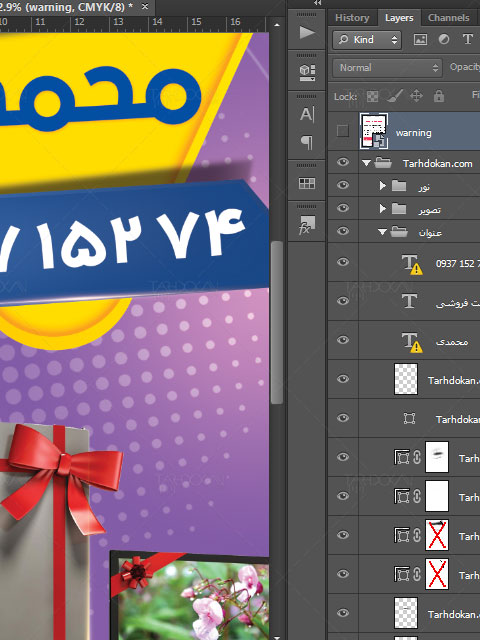This screenshot has height=640, width=480.
Task: Open the Swatches grid panel icon
Action: [x=307, y=183]
